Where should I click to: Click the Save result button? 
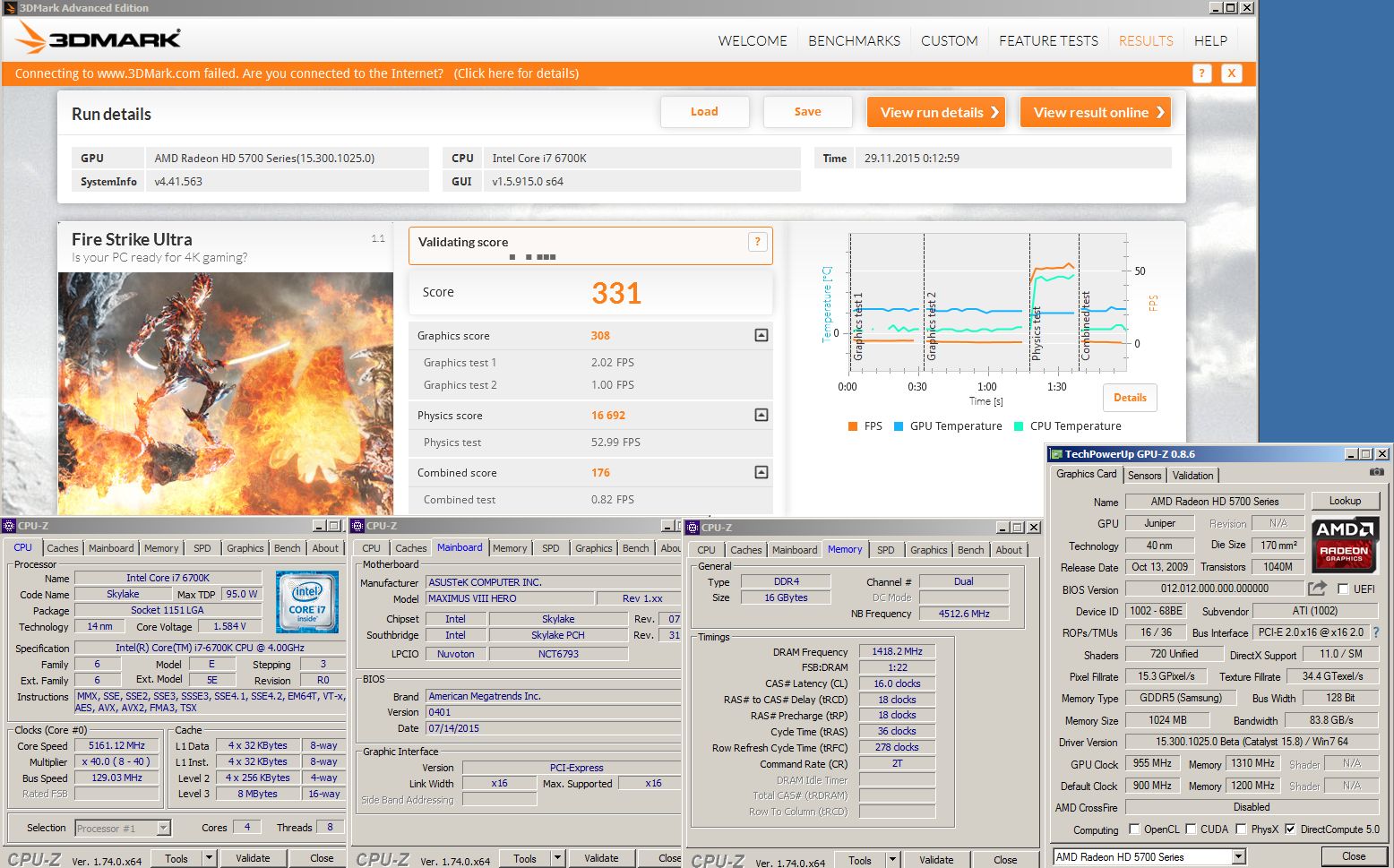tap(807, 112)
